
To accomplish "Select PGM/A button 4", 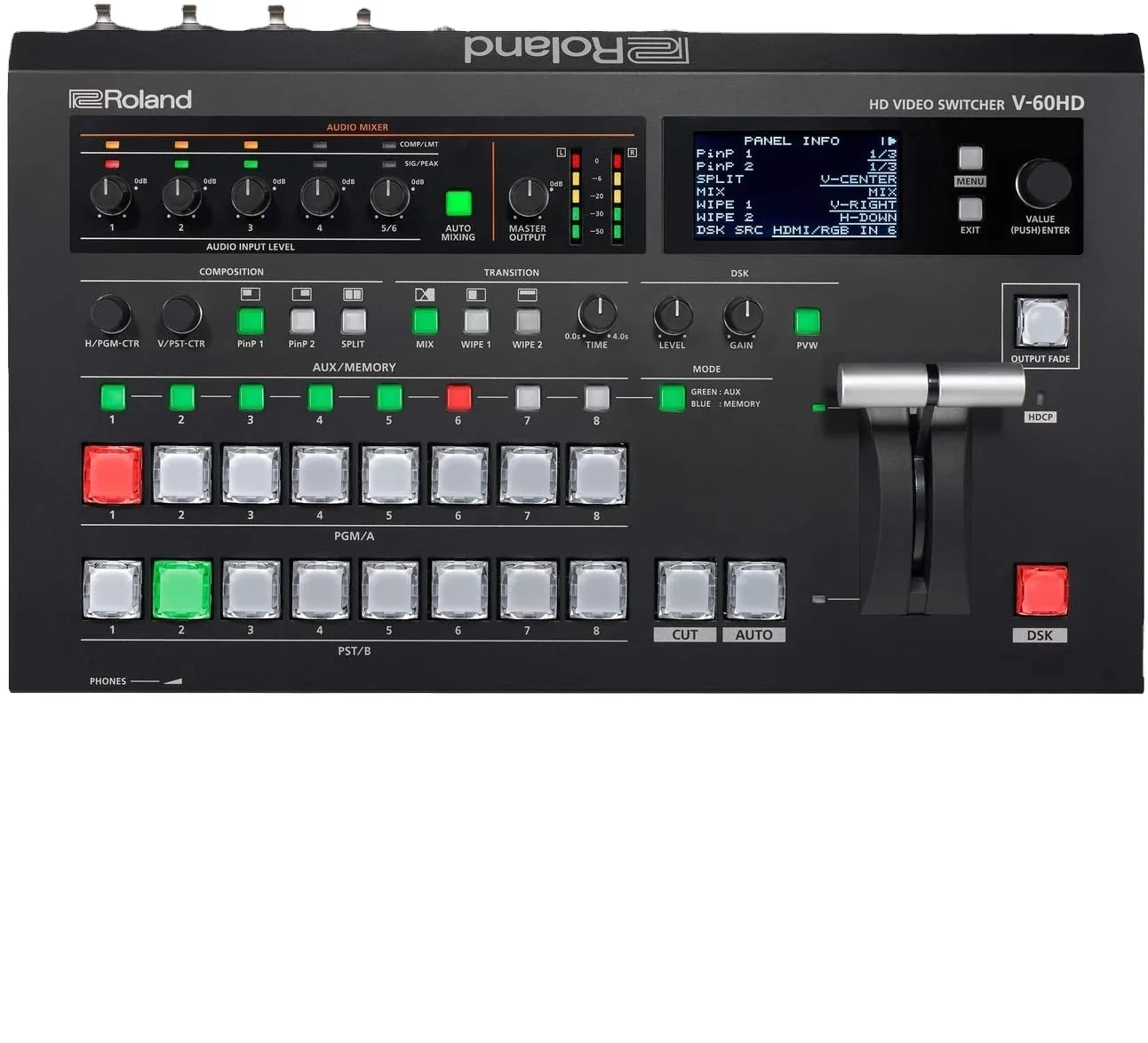I will 320,474.
